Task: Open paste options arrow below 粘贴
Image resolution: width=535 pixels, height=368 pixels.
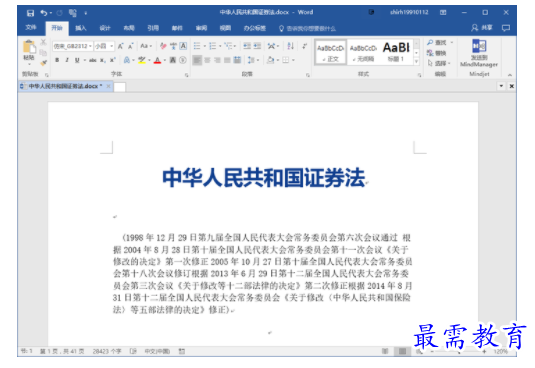Action: (x=29, y=64)
